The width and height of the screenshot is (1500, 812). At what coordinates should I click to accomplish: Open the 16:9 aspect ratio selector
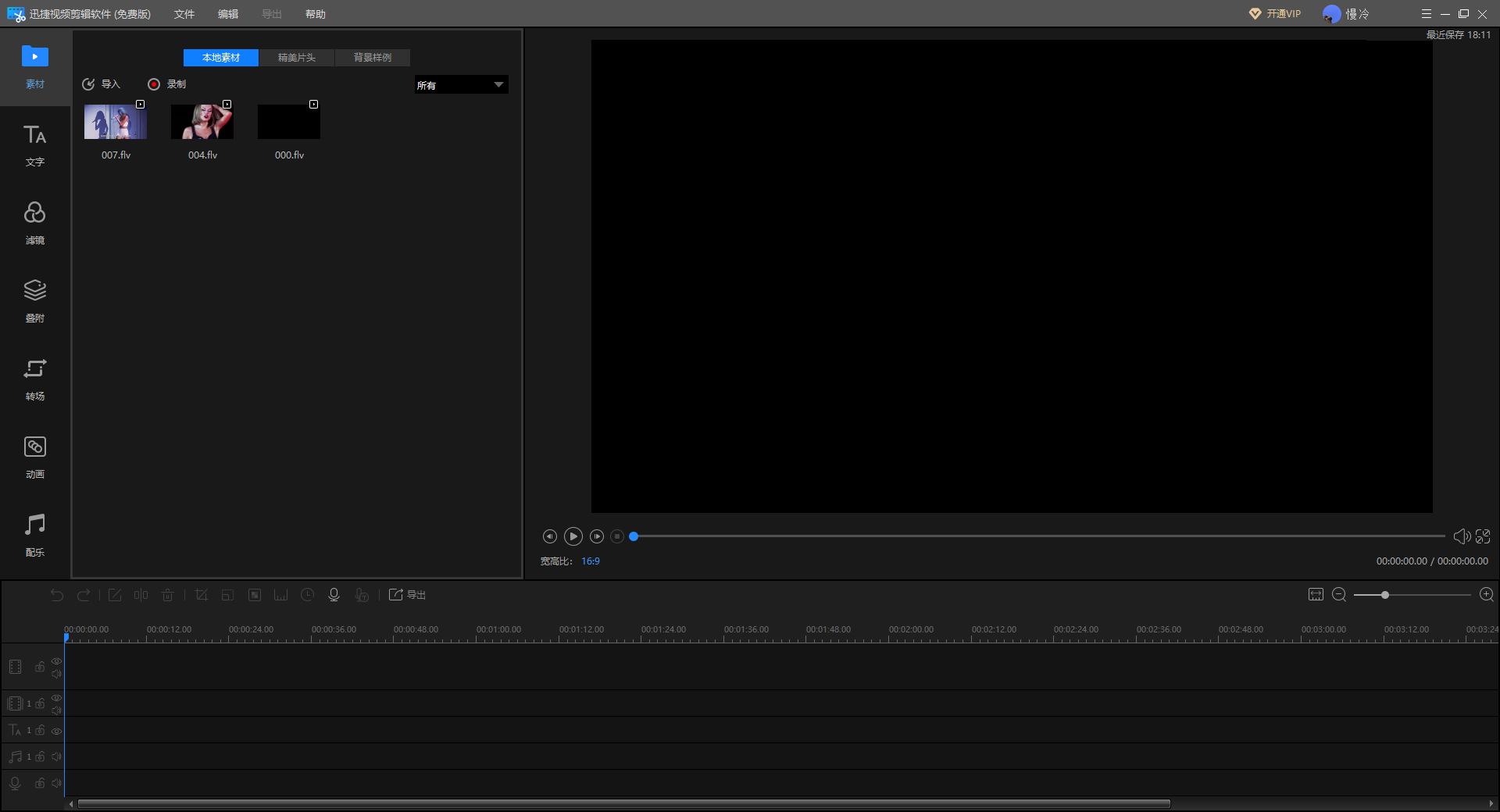tap(591, 561)
